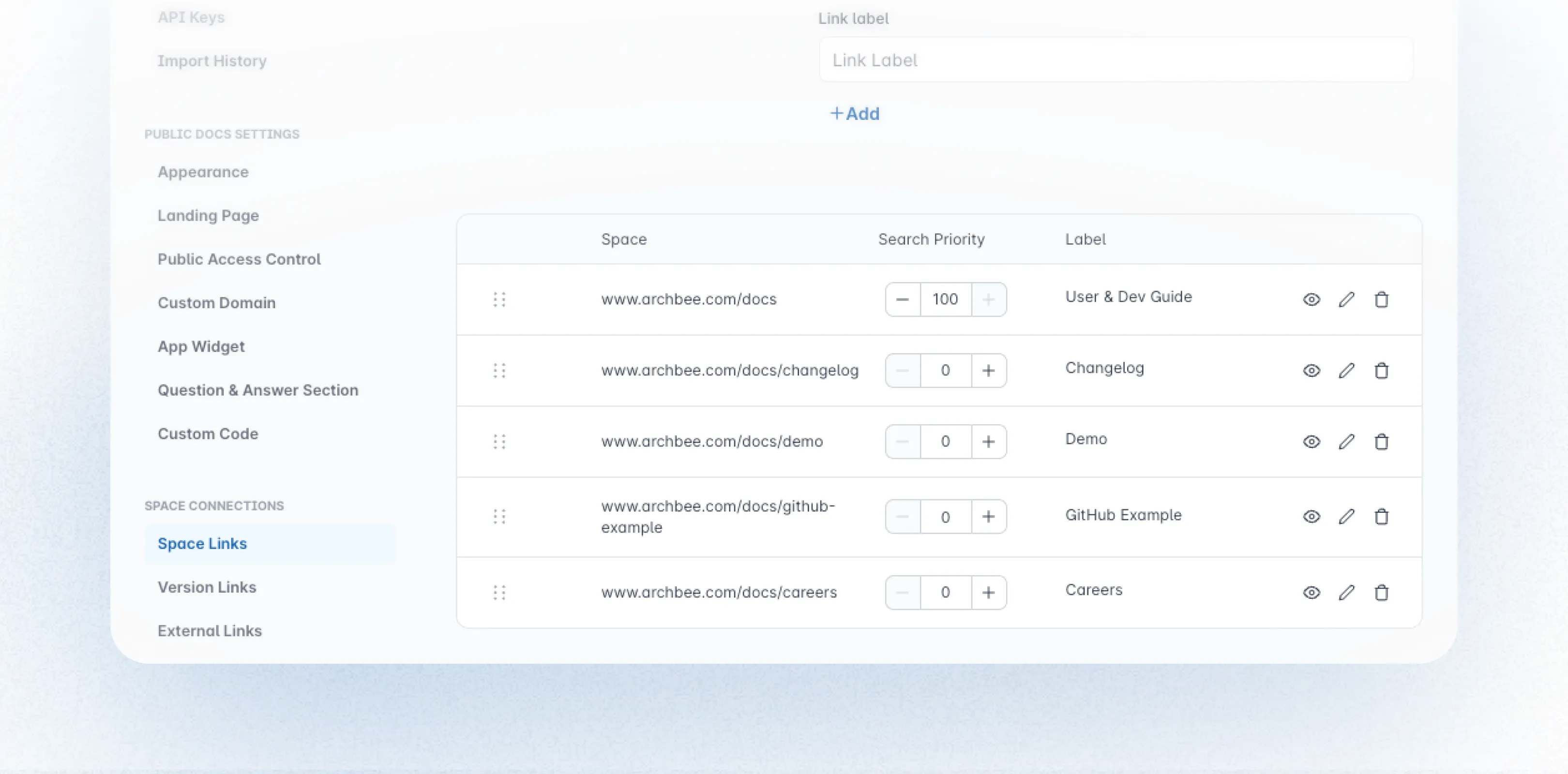
Task: Click drag handle for github-example row
Action: (499, 517)
